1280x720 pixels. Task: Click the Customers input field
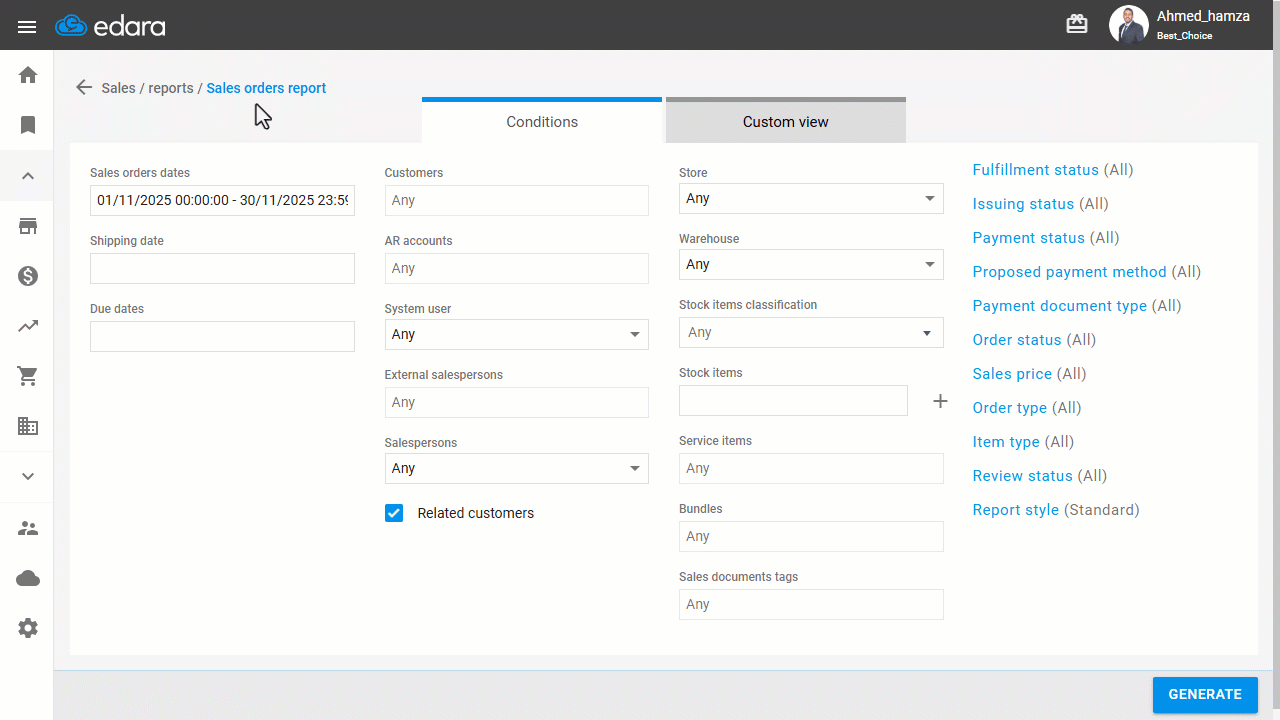[517, 200]
